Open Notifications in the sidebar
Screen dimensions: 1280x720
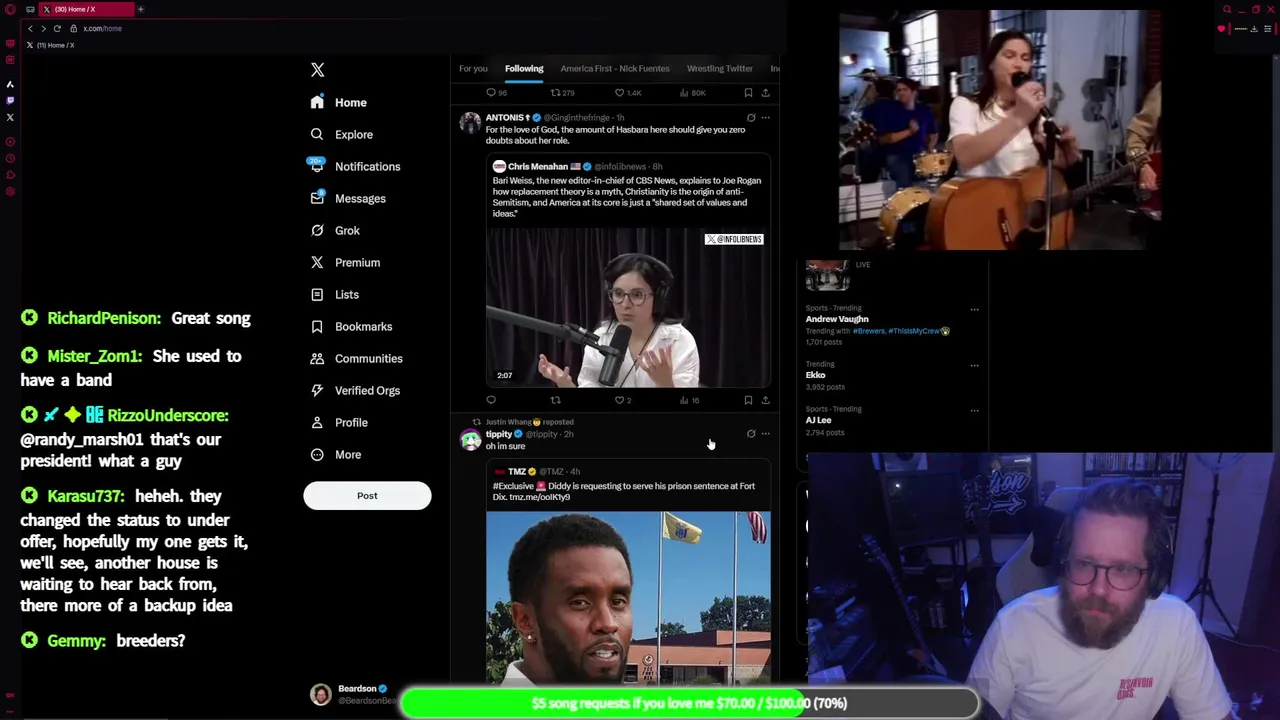pos(355,166)
